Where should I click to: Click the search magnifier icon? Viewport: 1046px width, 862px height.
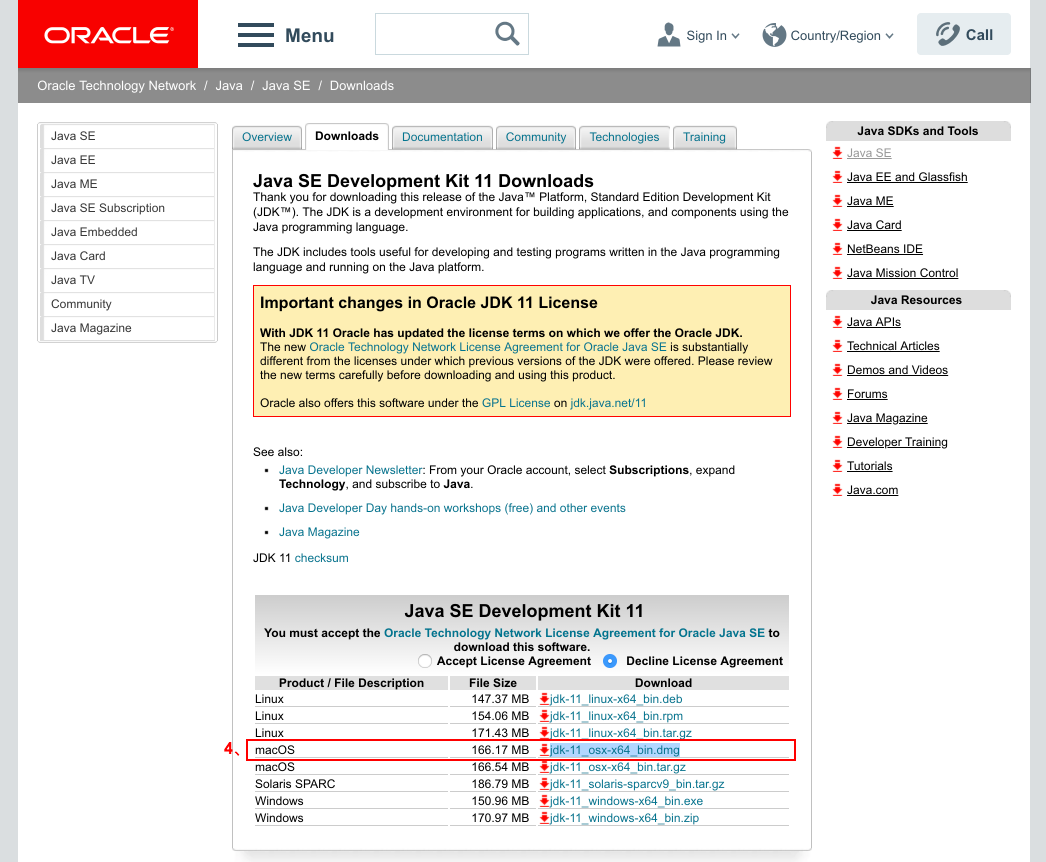point(507,33)
